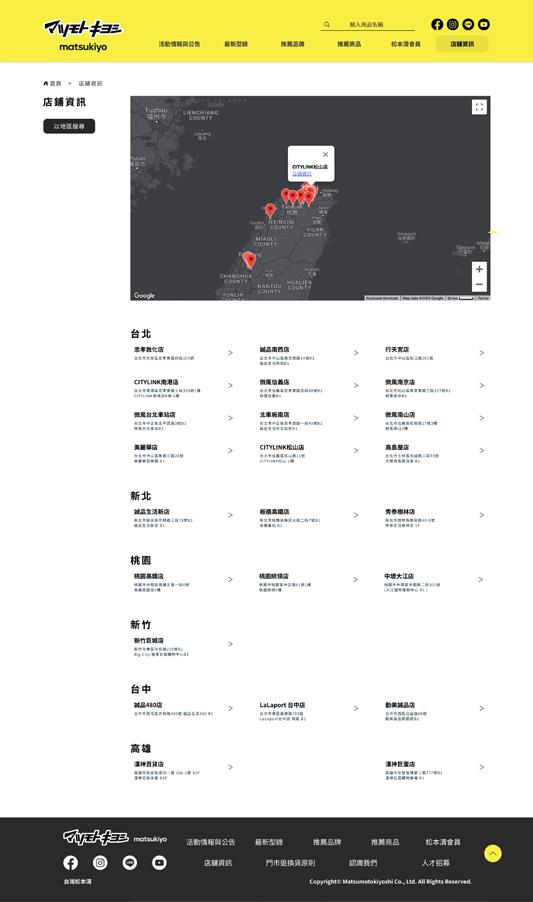Open the 門市退換貨原則 footer link
The width and height of the screenshot is (533, 902).
(x=290, y=863)
